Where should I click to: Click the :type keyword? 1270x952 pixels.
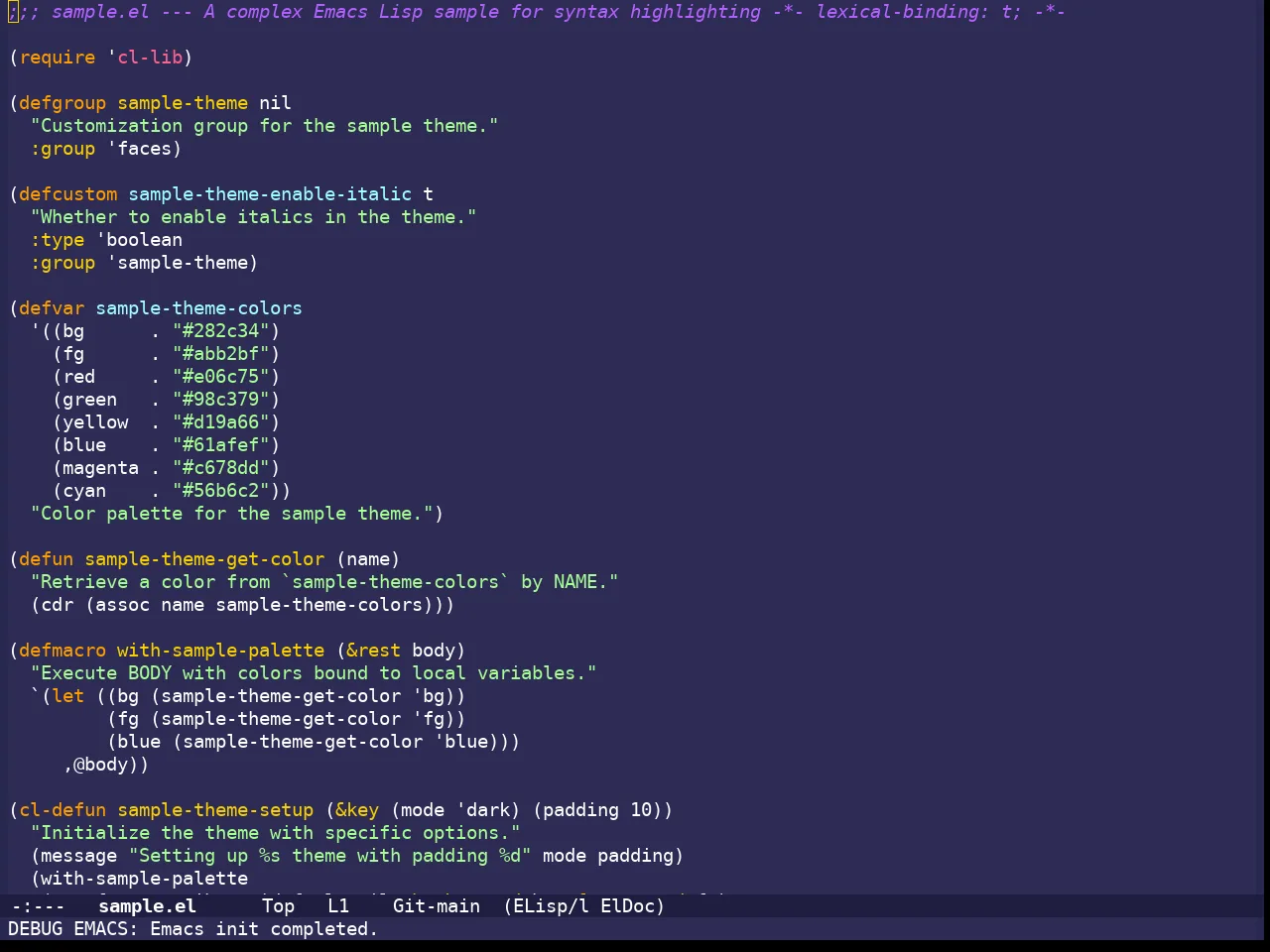tap(58, 240)
